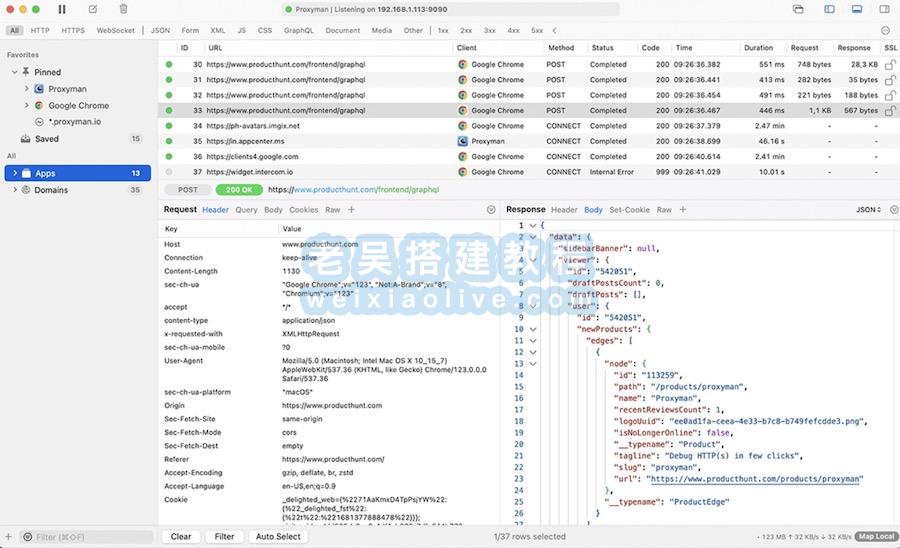Click the SSL lock icon on row 31

890,80
